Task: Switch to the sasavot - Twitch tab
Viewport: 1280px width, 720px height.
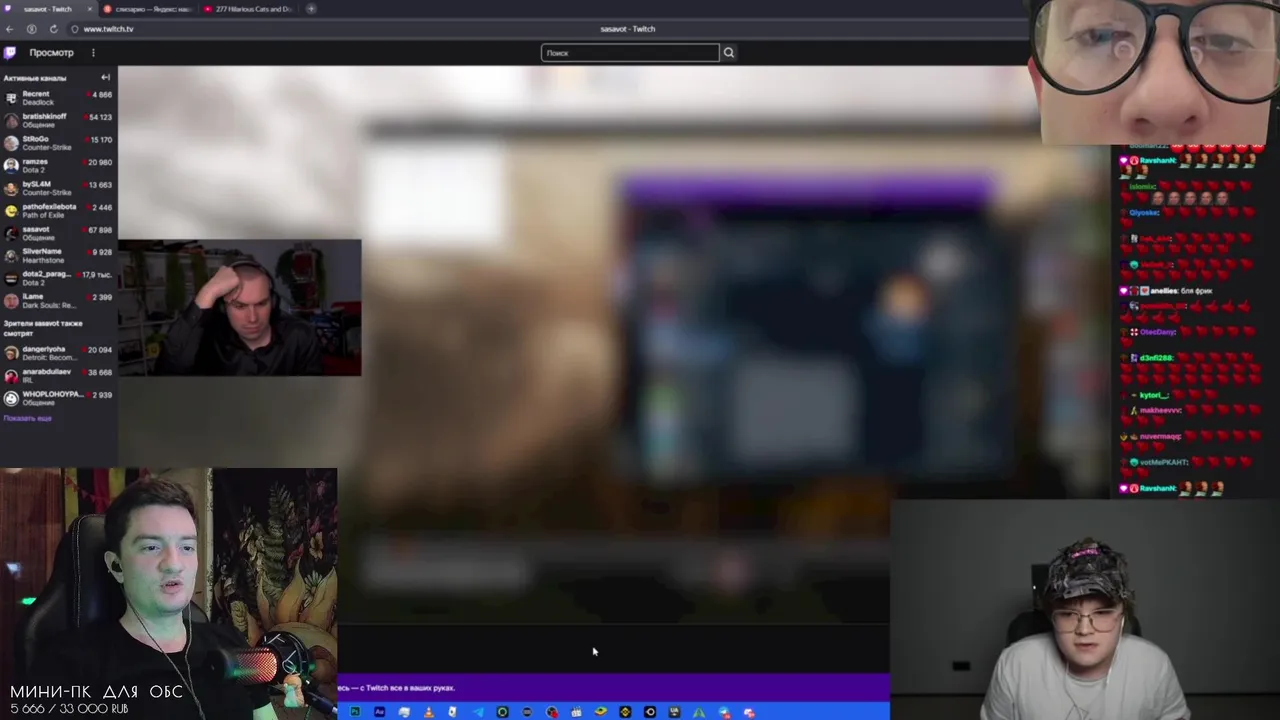Action: [47, 9]
